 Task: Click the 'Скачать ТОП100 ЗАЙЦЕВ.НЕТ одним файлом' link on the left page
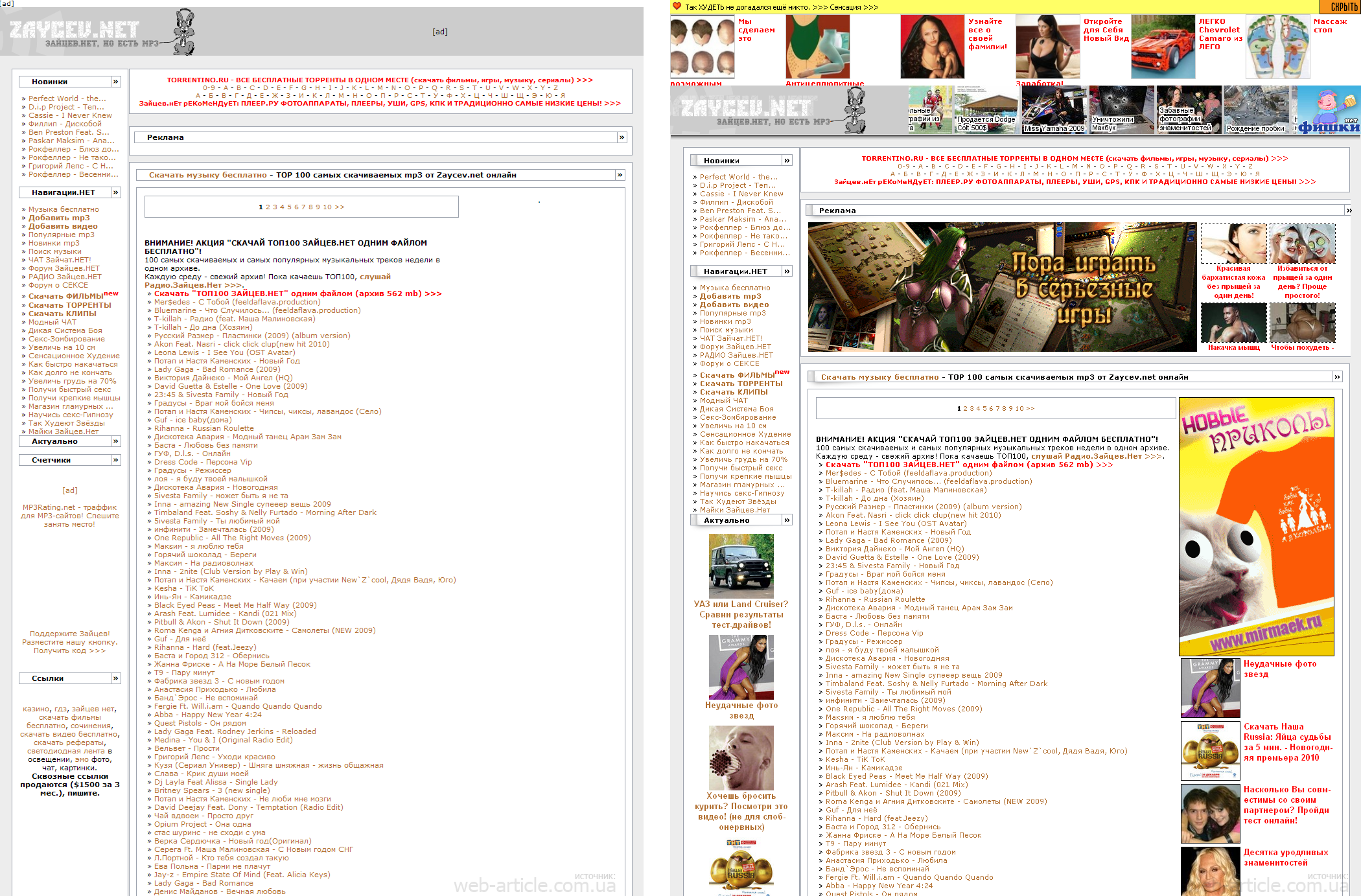pos(297,293)
